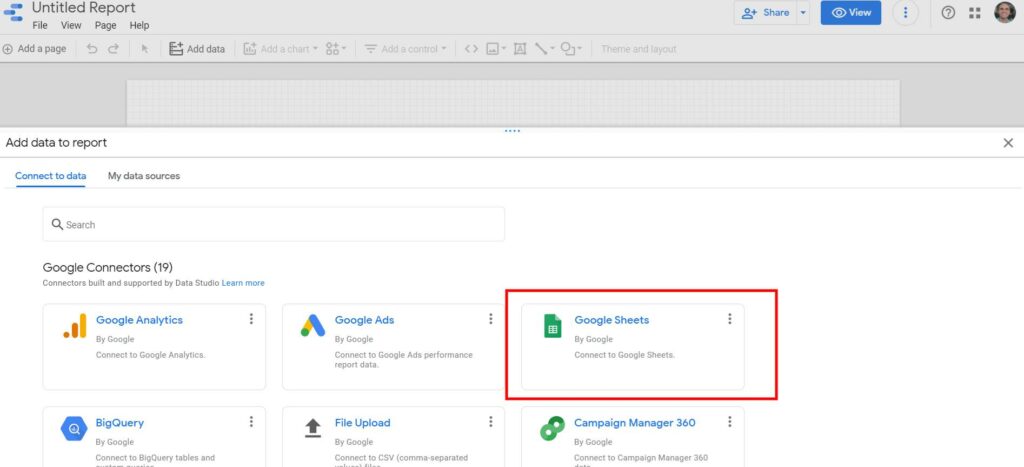The height and width of the screenshot is (467, 1024).
Task: Select the File Upload connector
Action: point(393,436)
